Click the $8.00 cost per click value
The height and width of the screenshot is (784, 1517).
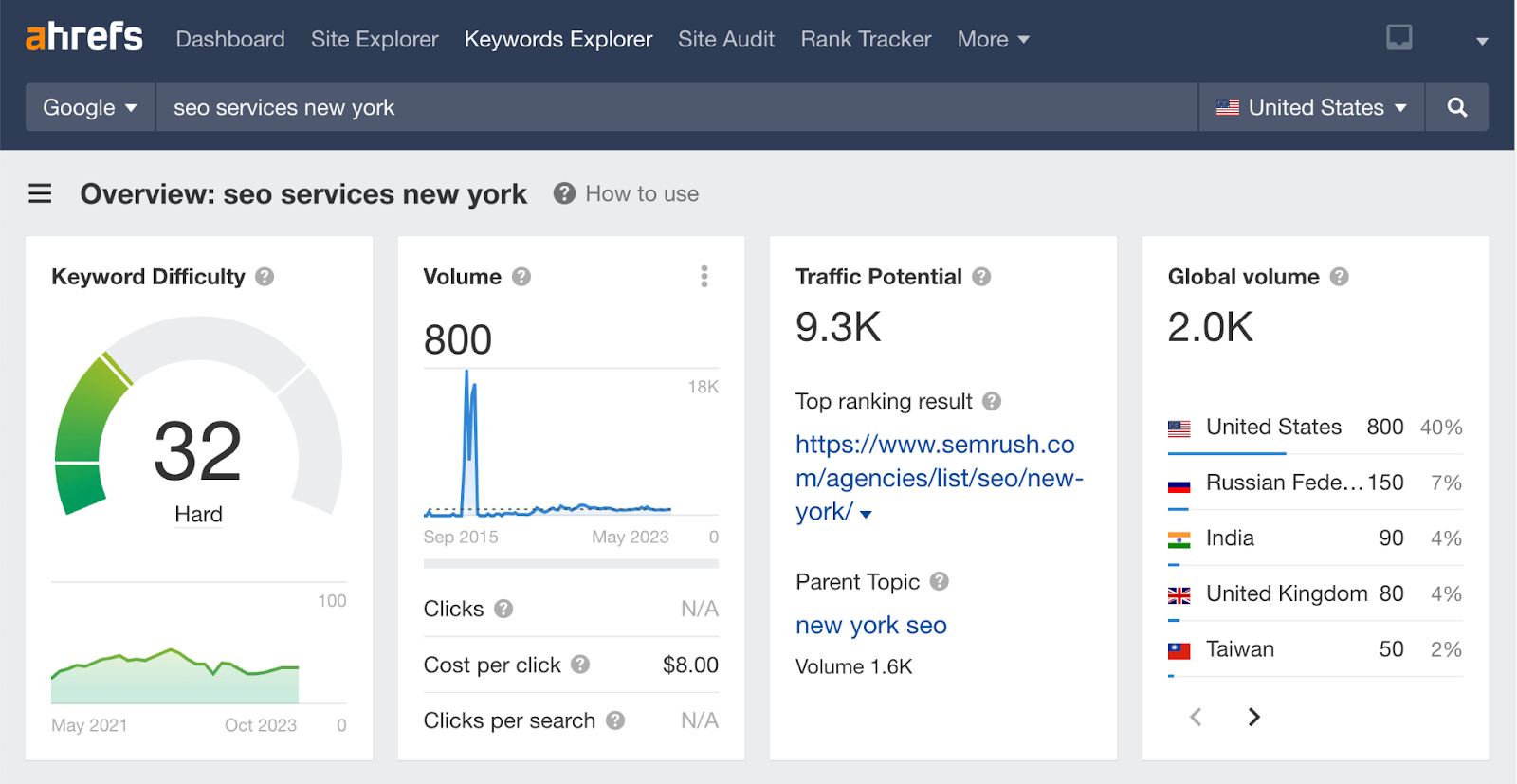click(x=690, y=665)
